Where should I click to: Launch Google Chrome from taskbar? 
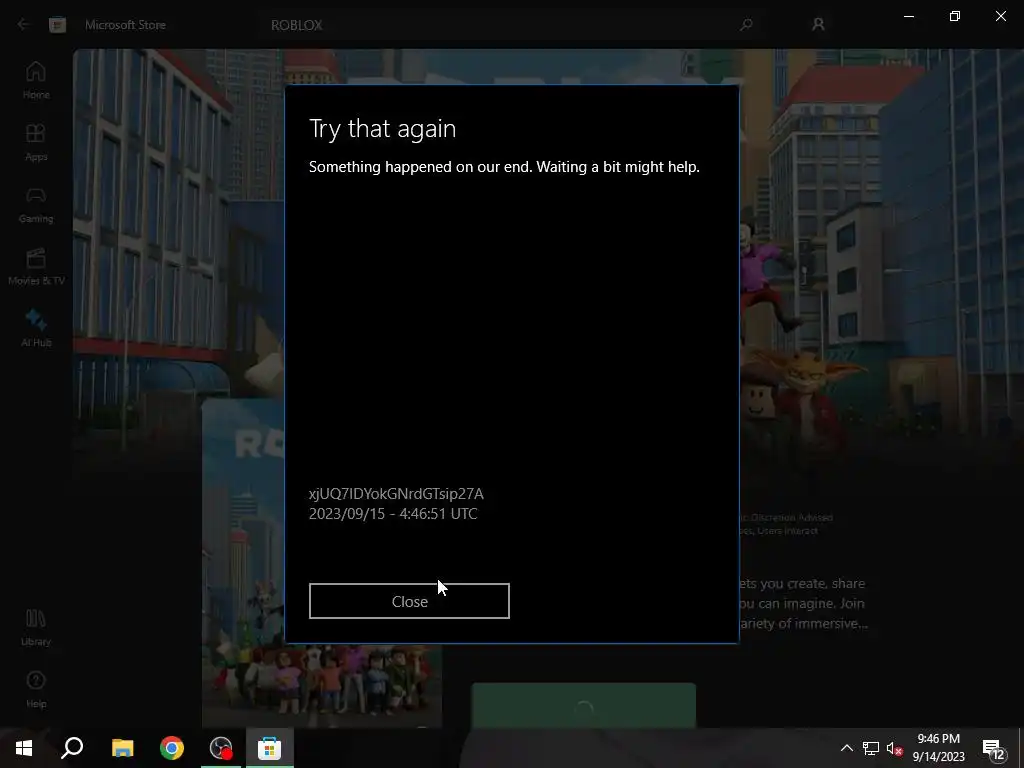[x=172, y=748]
